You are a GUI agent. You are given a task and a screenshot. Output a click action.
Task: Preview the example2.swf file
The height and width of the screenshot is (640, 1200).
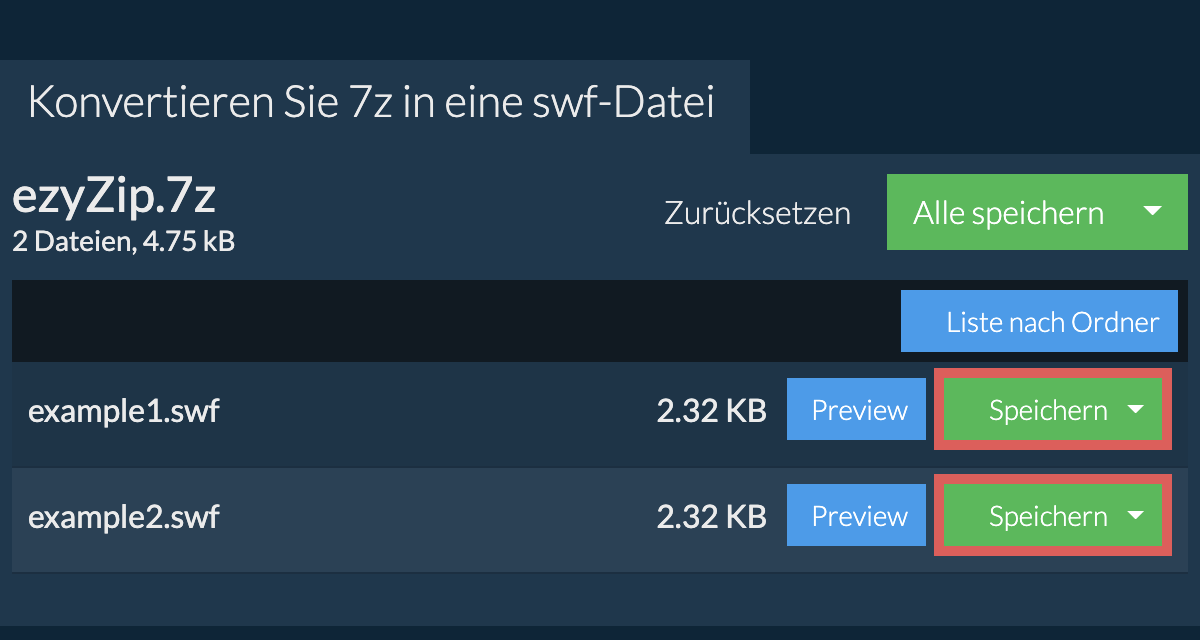pyautogui.click(x=859, y=517)
